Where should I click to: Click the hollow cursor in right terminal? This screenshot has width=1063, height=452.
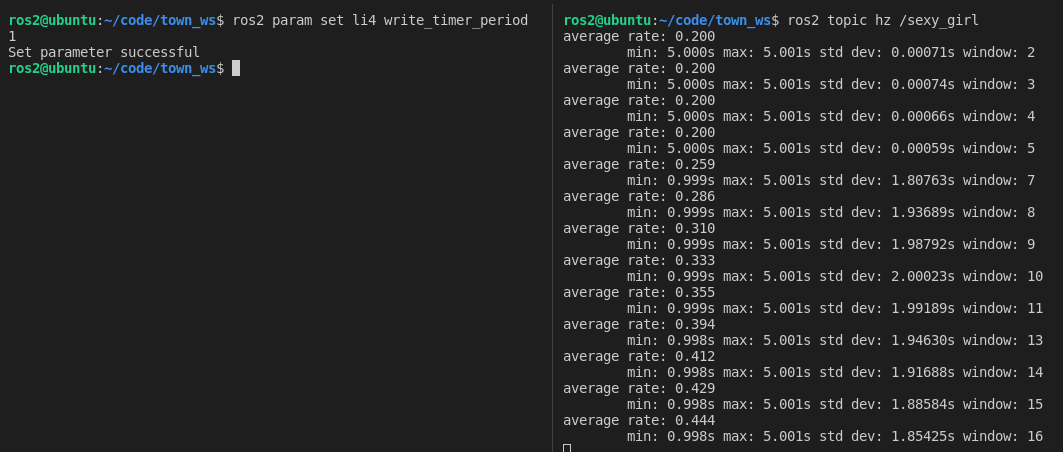(567, 448)
